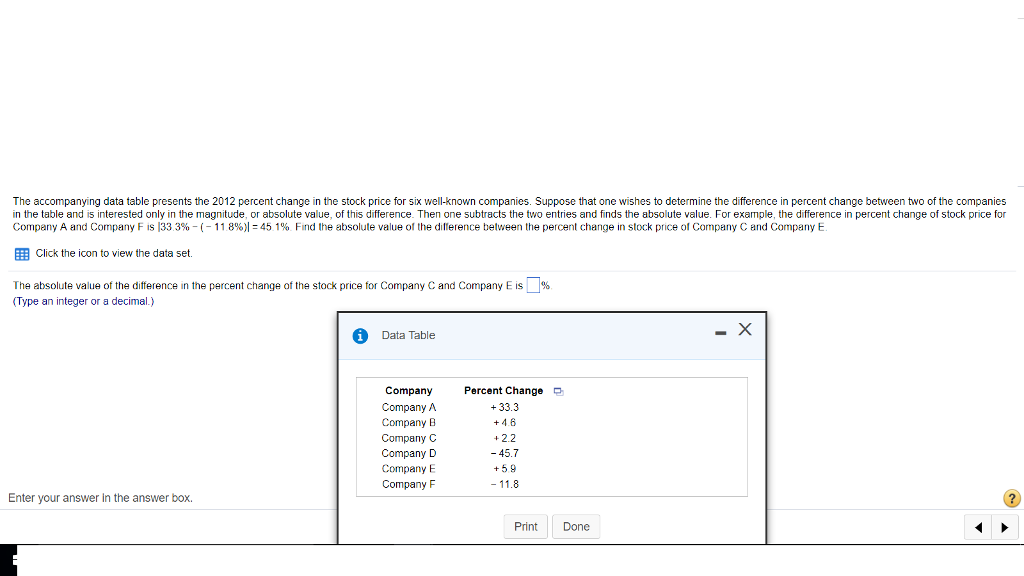Open help with the question mark icon
Screen dimensions: 1024x576
(1011, 498)
